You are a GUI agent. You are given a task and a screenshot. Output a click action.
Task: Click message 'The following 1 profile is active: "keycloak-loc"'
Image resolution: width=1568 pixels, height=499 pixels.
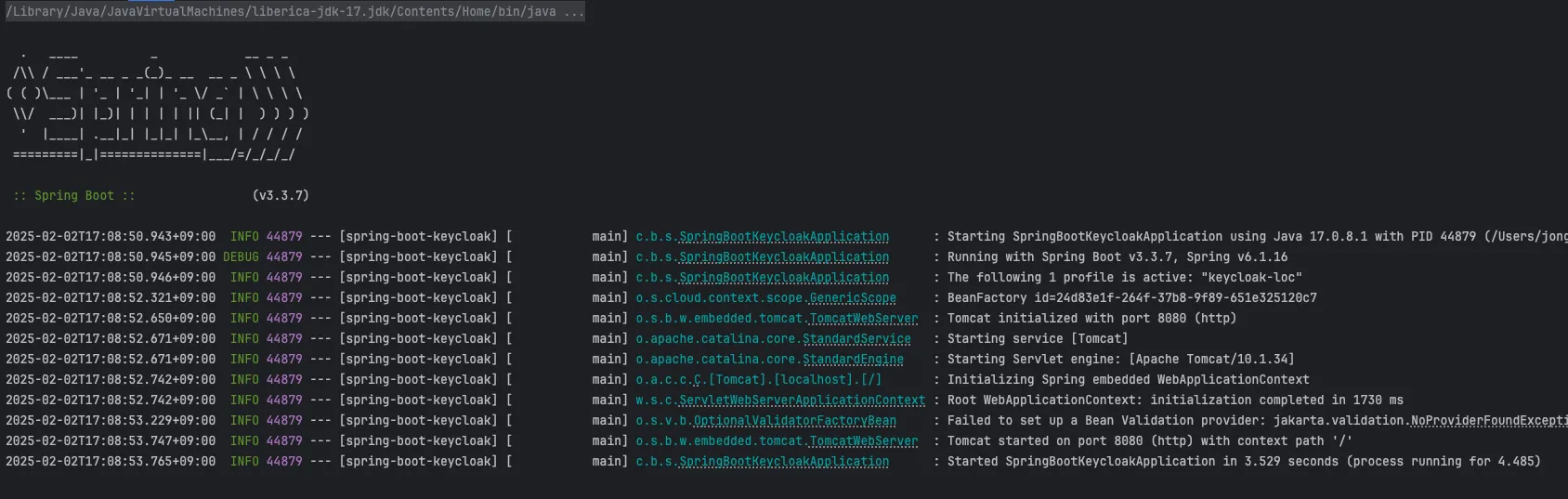1125,278
